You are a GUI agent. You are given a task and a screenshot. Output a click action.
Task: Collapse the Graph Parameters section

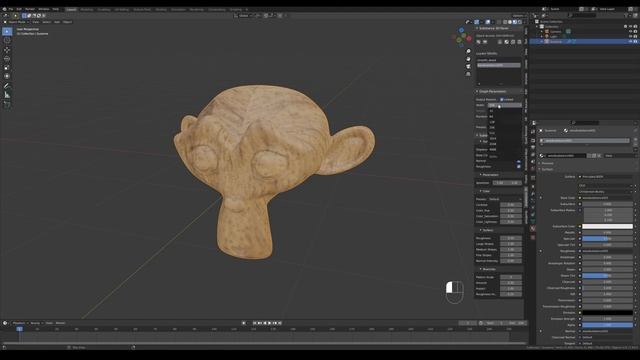(x=492, y=91)
